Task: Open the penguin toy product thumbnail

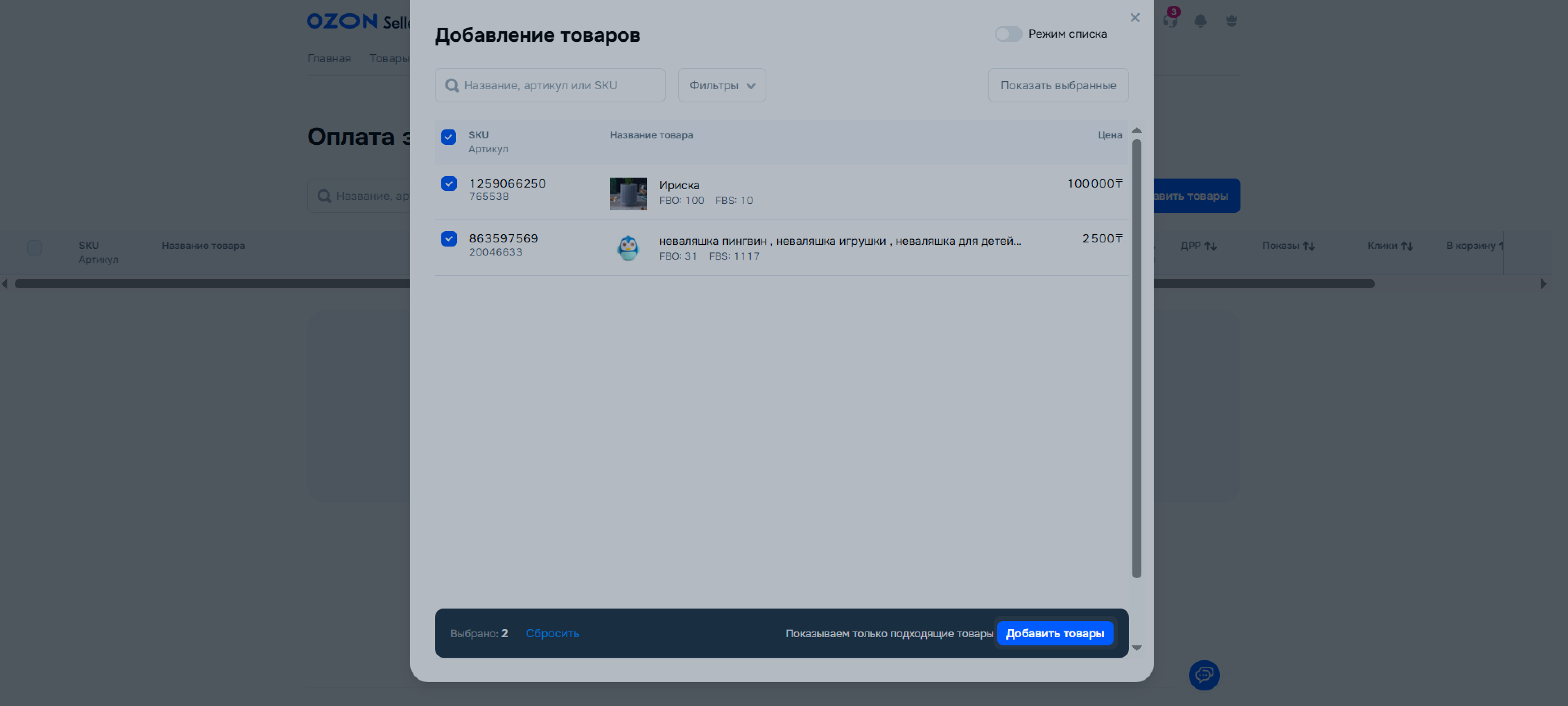Action: point(628,248)
